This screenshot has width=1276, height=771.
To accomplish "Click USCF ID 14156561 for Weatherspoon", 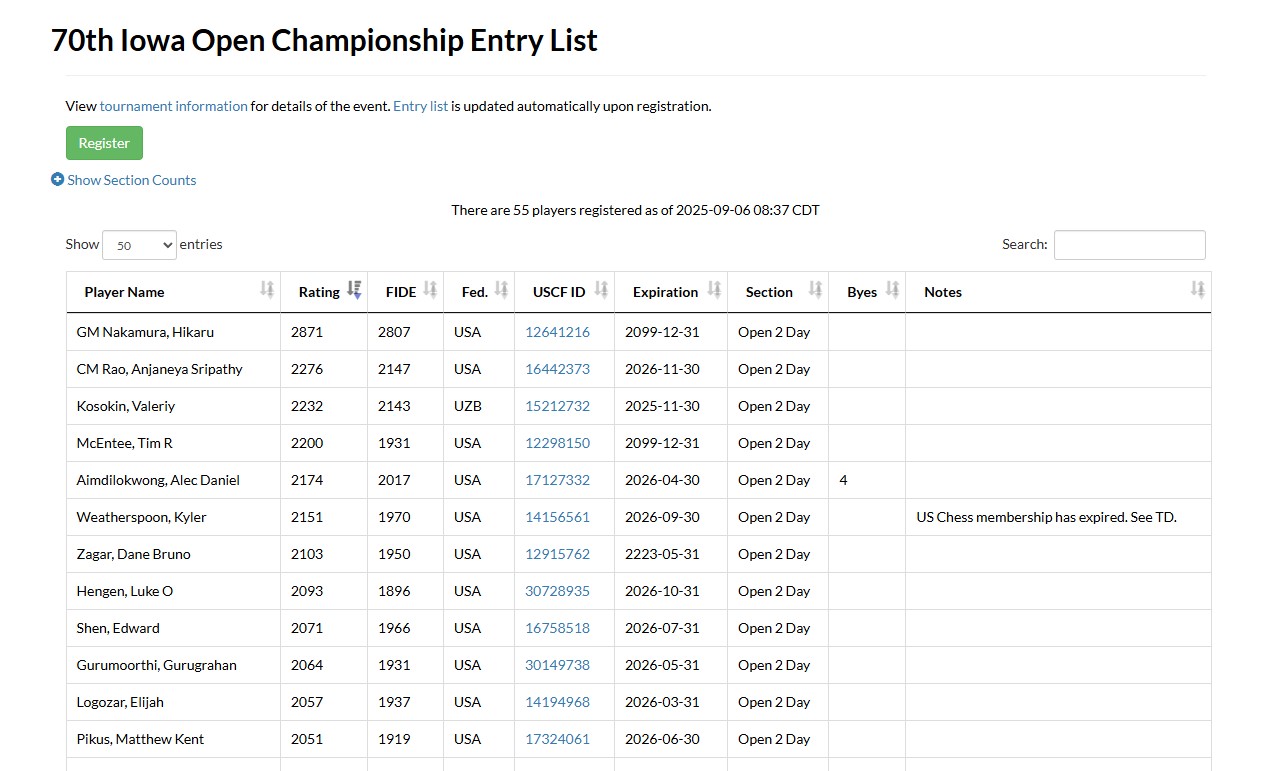I will pyautogui.click(x=557, y=517).
